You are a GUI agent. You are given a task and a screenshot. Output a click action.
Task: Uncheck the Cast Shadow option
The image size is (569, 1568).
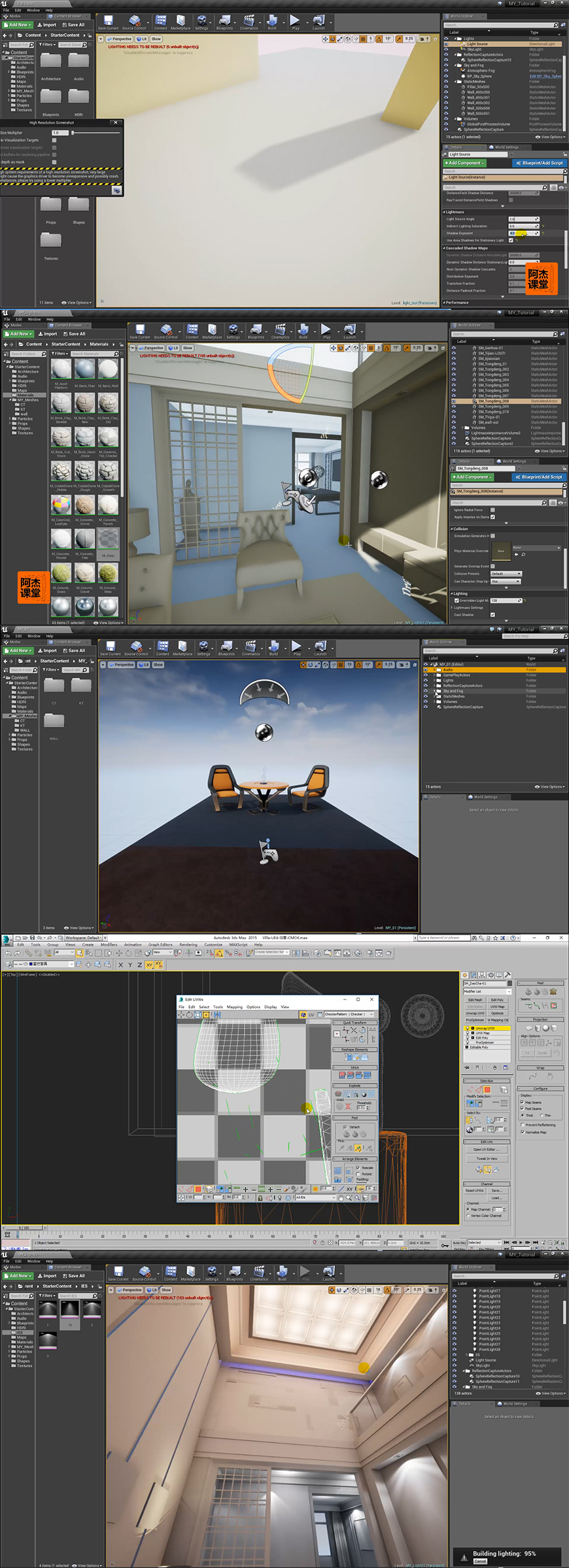tap(492, 614)
